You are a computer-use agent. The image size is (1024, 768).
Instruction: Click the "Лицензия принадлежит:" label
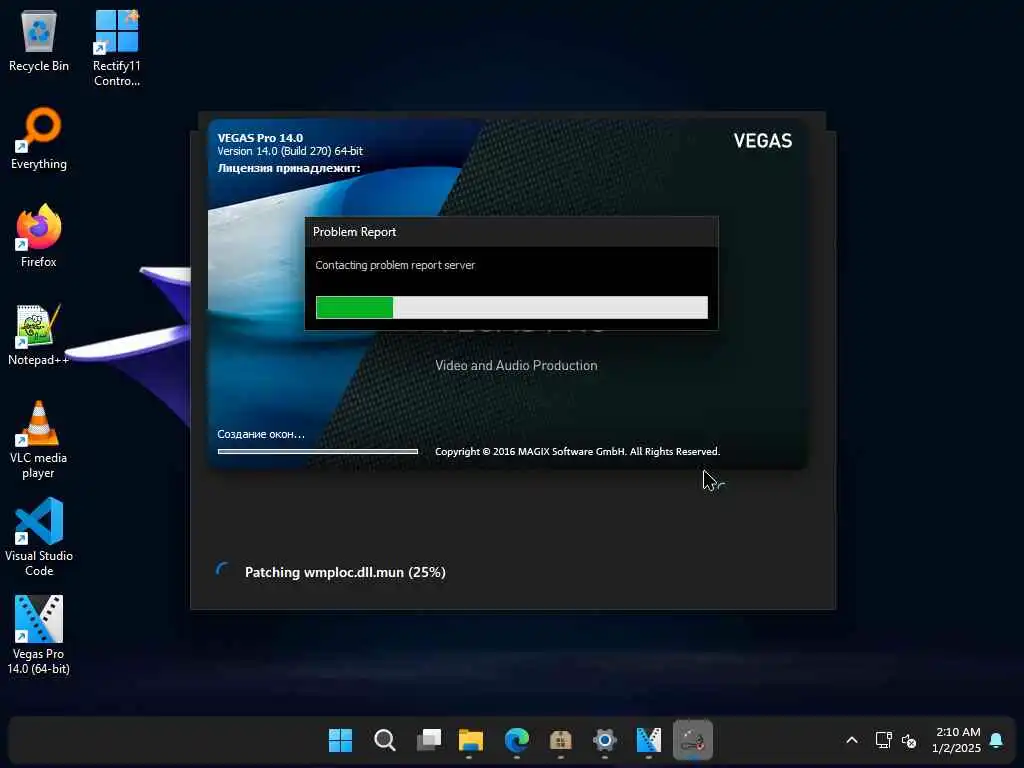(289, 168)
